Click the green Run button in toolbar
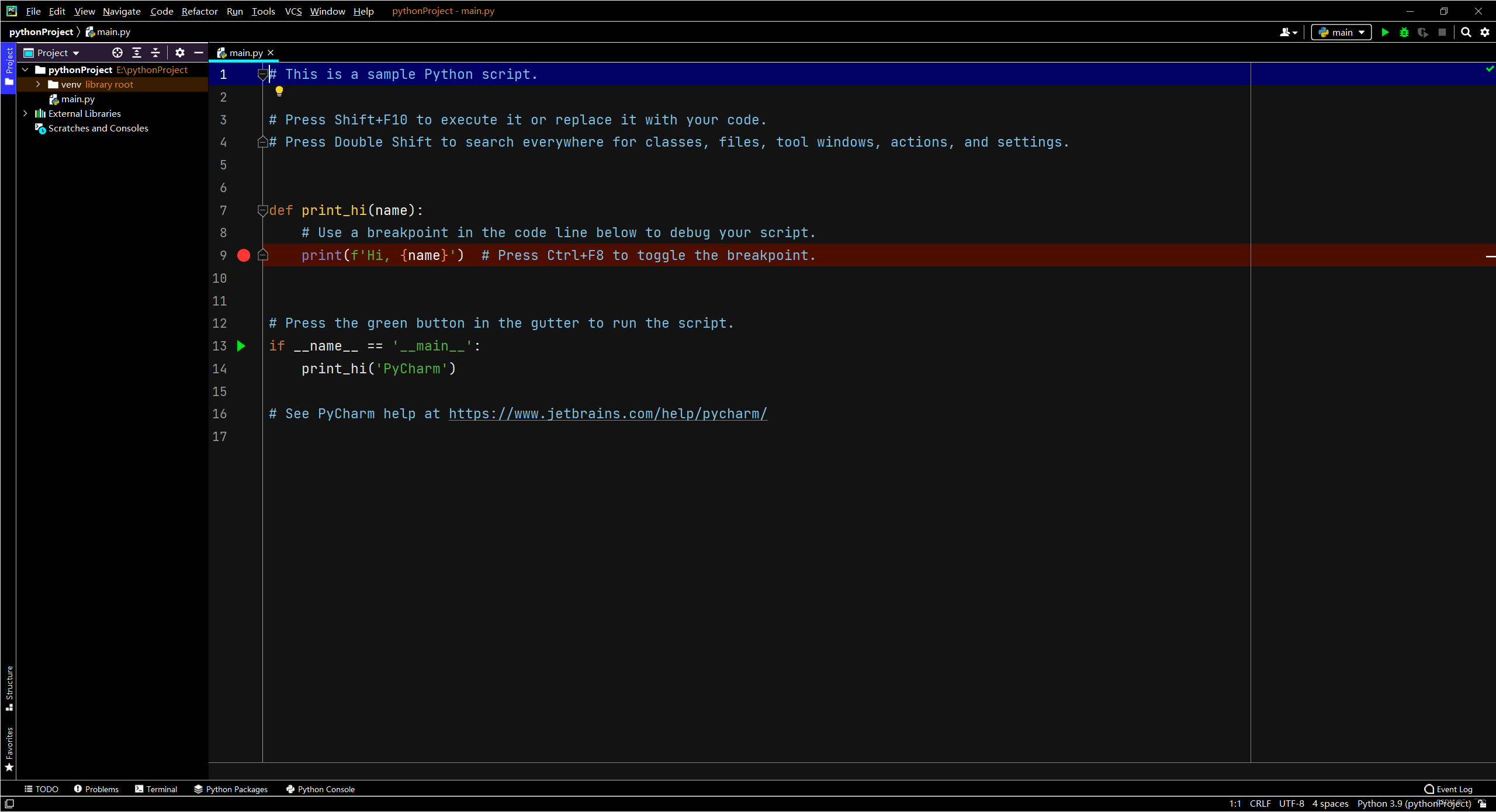Screen dimensions: 1496x812 1385,33
